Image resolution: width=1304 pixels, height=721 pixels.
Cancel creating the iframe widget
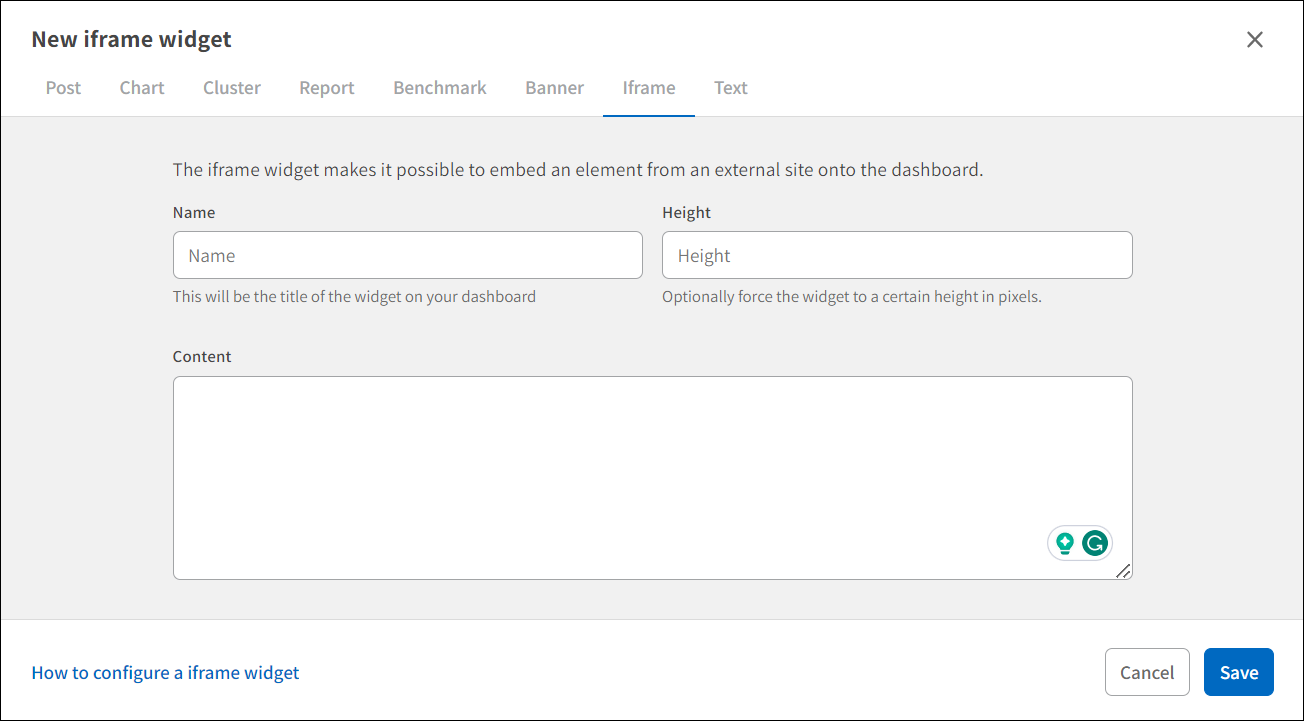[x=1147, y=672]
